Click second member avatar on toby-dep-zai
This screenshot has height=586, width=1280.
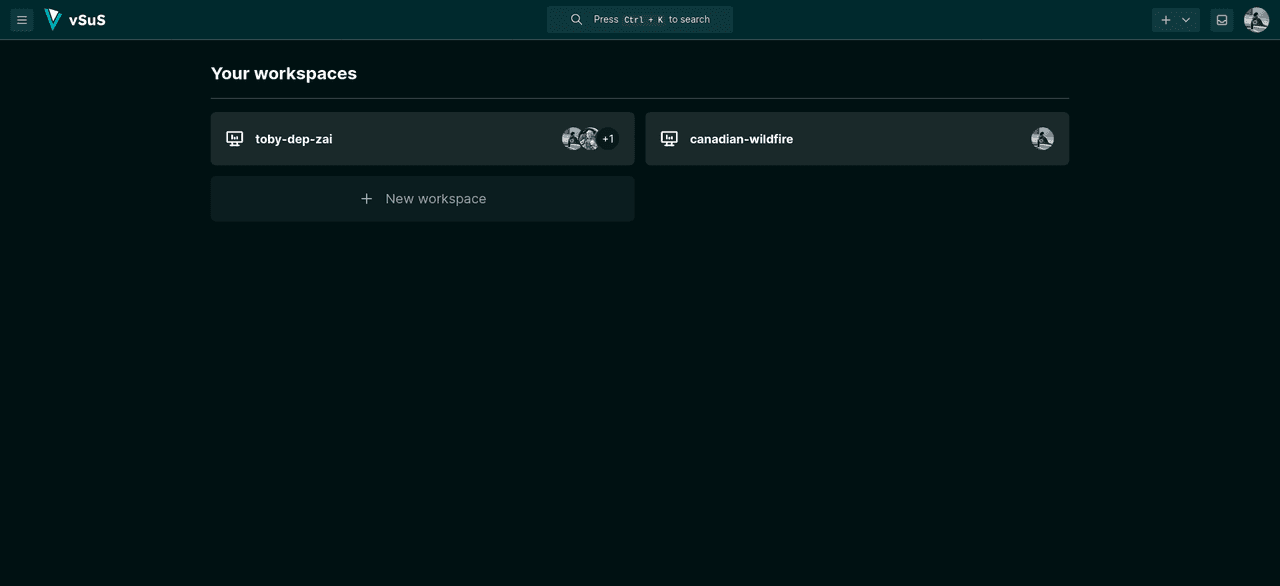590,139
